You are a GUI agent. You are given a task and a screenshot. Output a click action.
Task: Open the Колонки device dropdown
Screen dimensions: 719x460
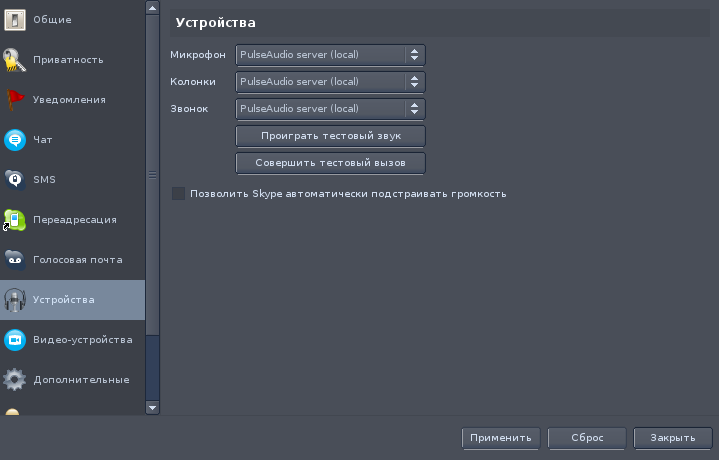tap(330, 82)
